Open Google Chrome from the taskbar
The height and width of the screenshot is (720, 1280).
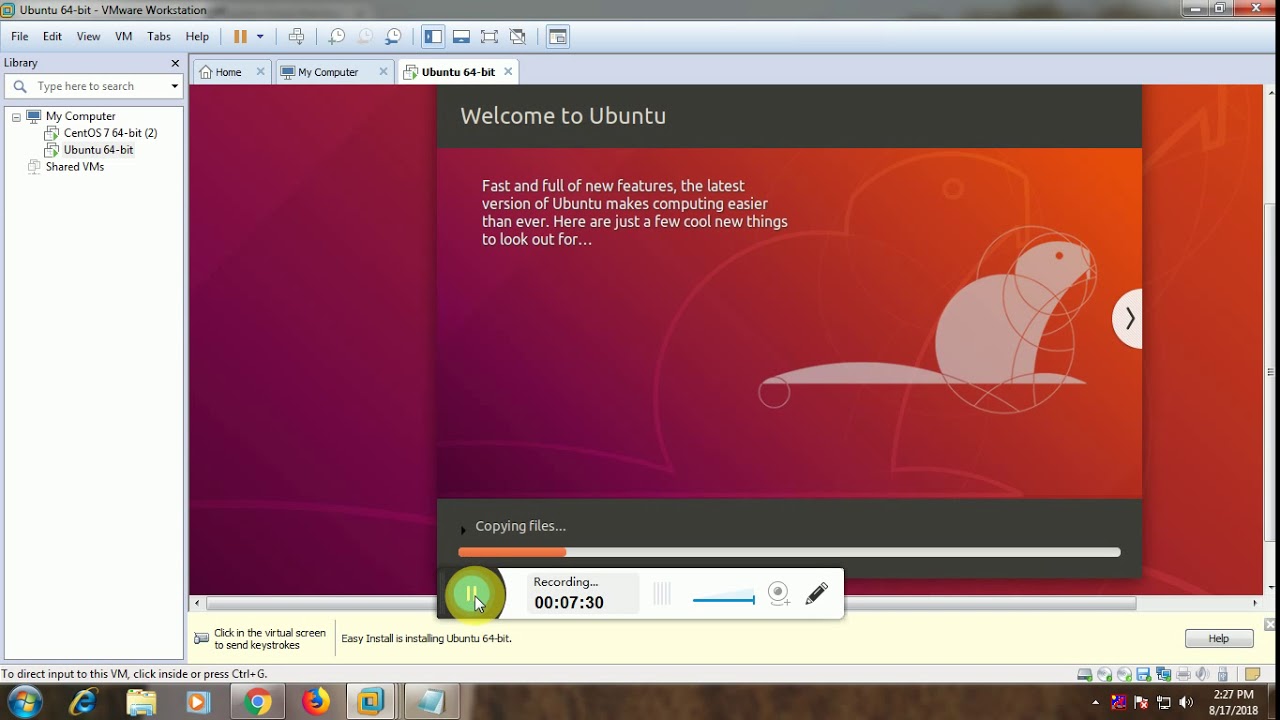[x=257, y=702]
